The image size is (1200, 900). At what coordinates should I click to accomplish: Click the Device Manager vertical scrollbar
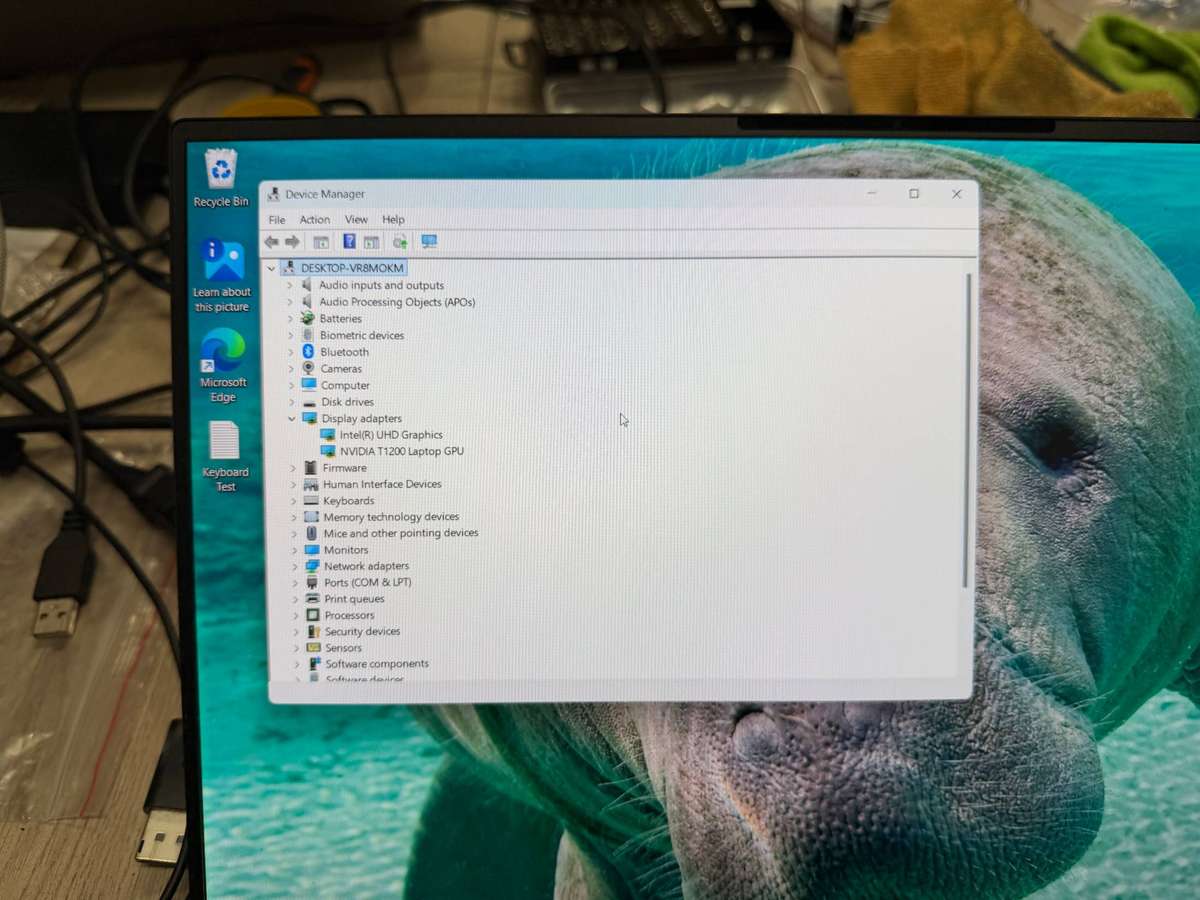(x=966, y=430)
